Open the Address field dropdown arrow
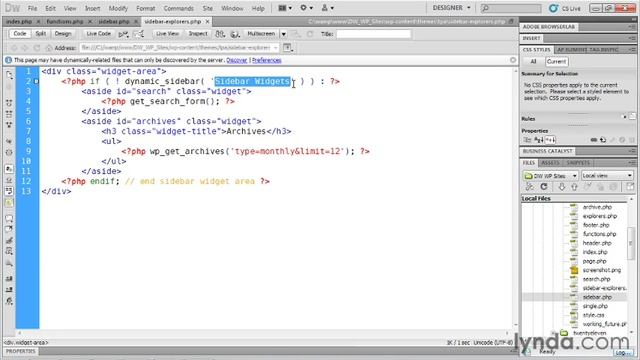The image size is (640, 360). pos(276,48)
